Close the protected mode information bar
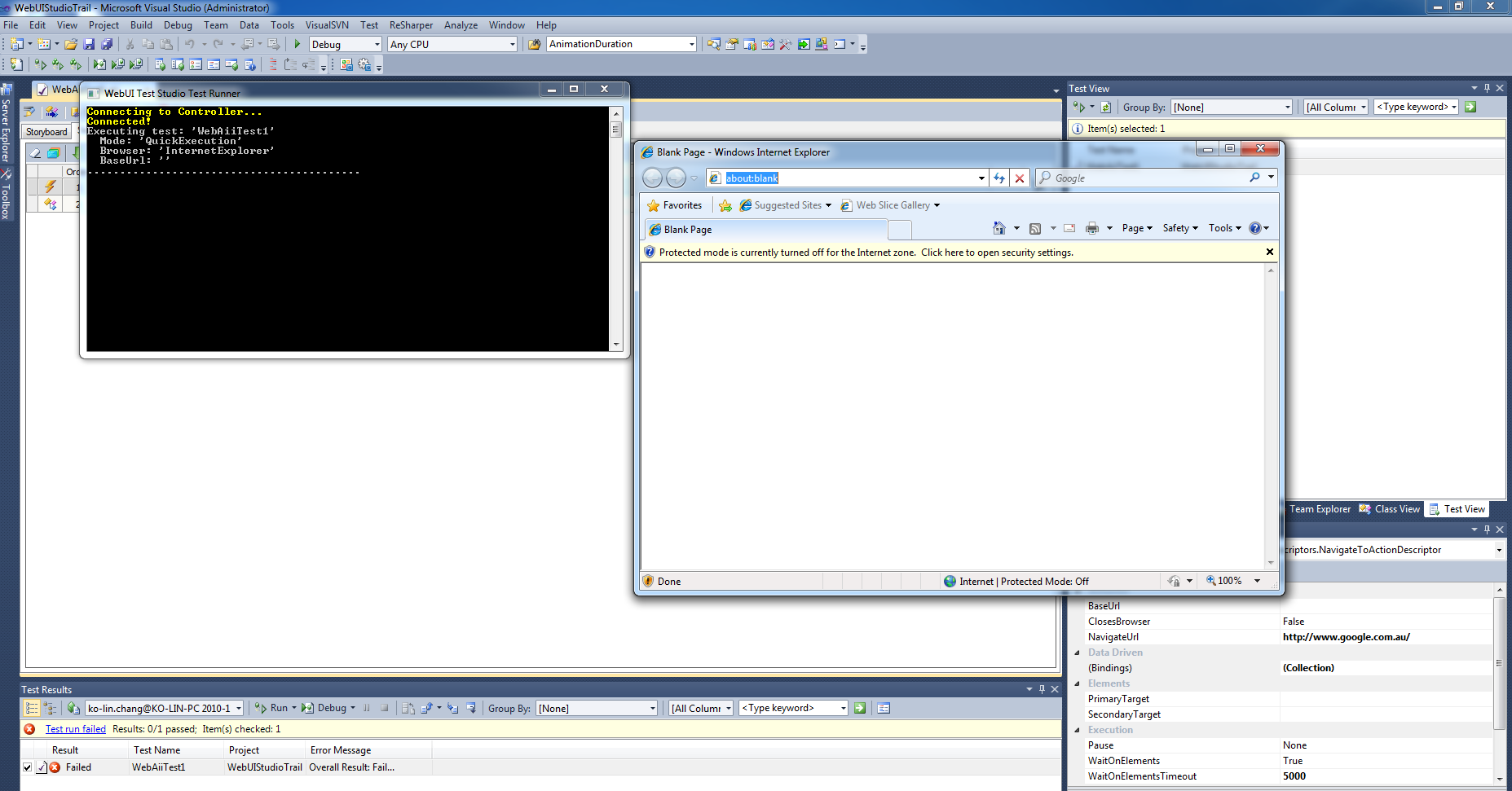The height and width of the screenshot is (791, 1512). pyautogui.click(x=1270, y=252)
